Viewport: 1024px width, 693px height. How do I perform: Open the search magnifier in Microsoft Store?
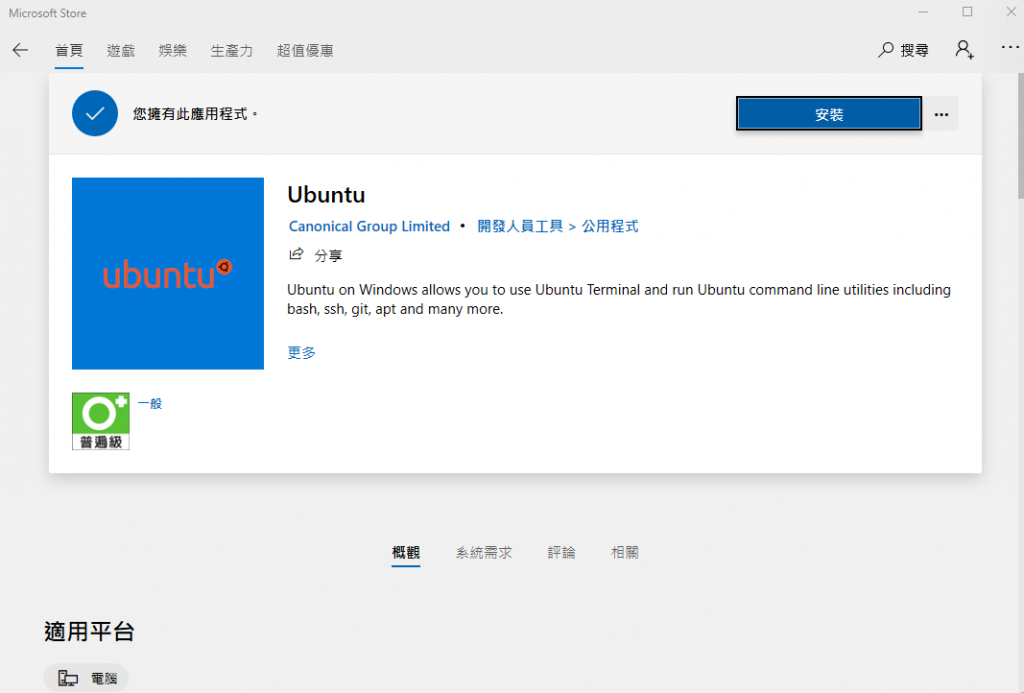pos(886,50)
